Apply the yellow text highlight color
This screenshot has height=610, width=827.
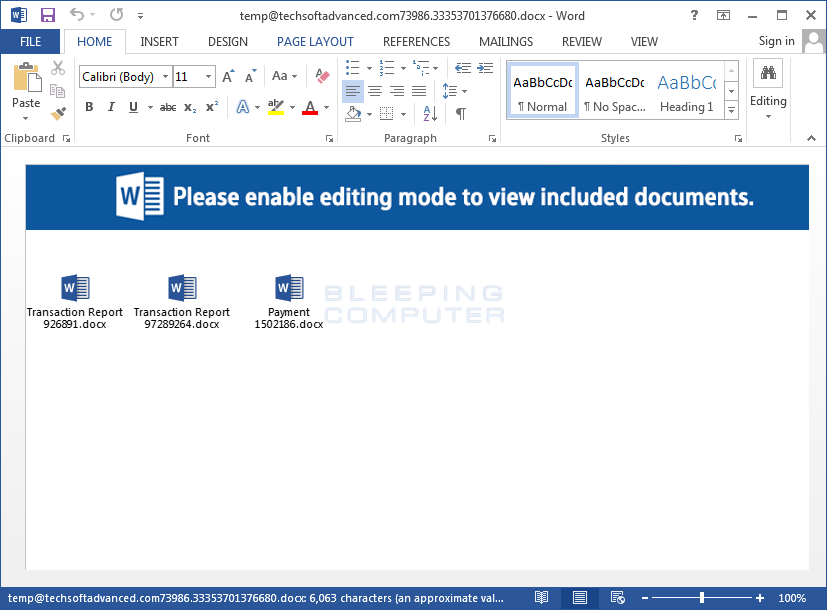tap(275, 107)
